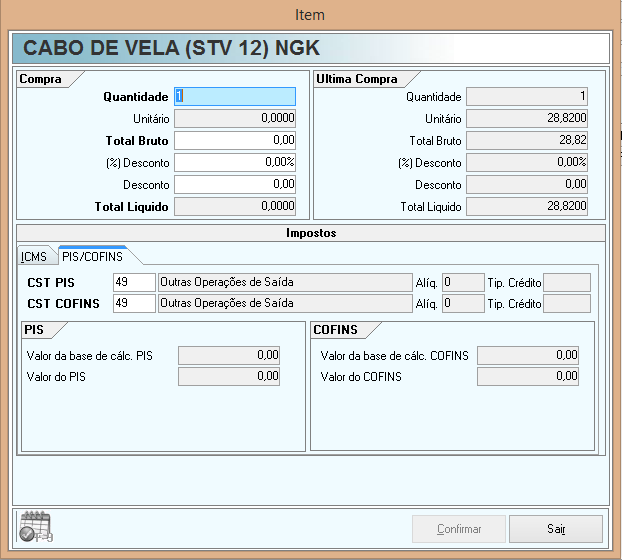
Task: Click the Valor do COFINS field
Action: click(528, 376)
